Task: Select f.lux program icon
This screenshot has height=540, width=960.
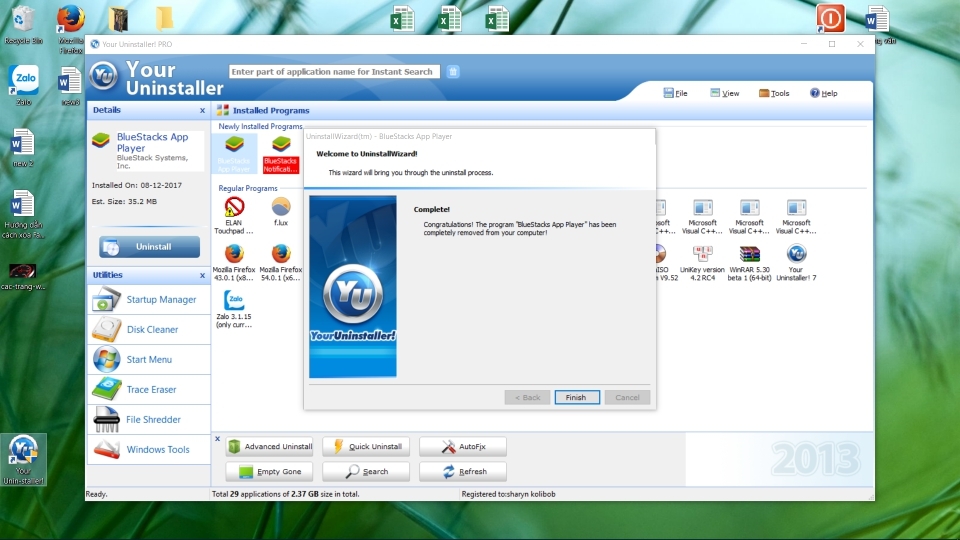Action: coord(281,212)
